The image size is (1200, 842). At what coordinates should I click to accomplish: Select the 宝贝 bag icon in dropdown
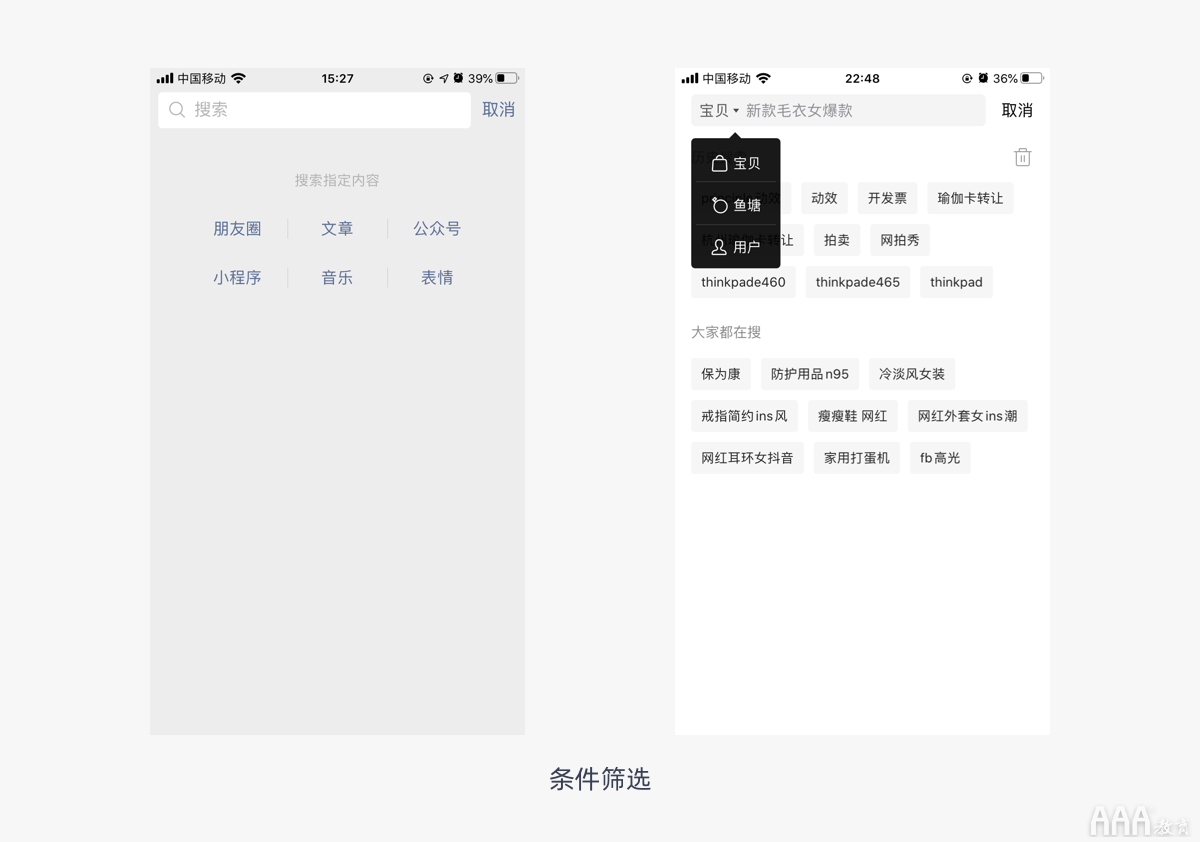[719, 163]
